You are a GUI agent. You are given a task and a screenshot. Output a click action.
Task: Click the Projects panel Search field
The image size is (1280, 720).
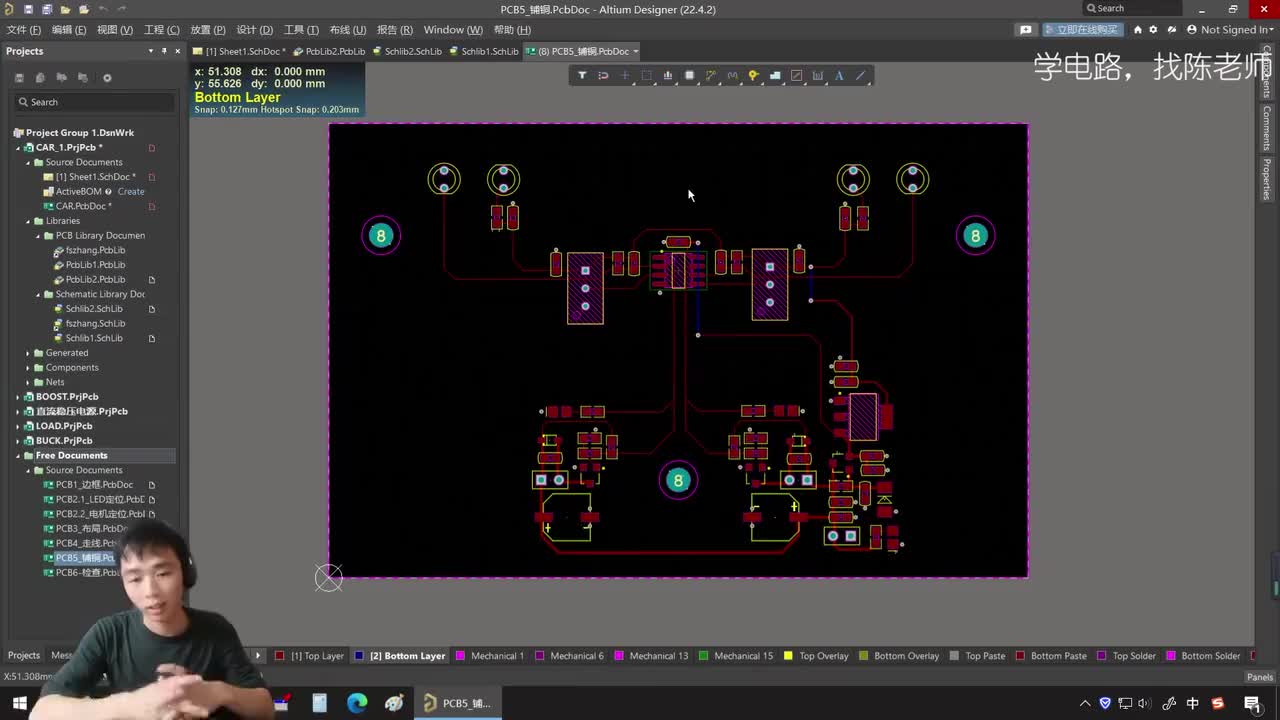[x=95, y=102]
